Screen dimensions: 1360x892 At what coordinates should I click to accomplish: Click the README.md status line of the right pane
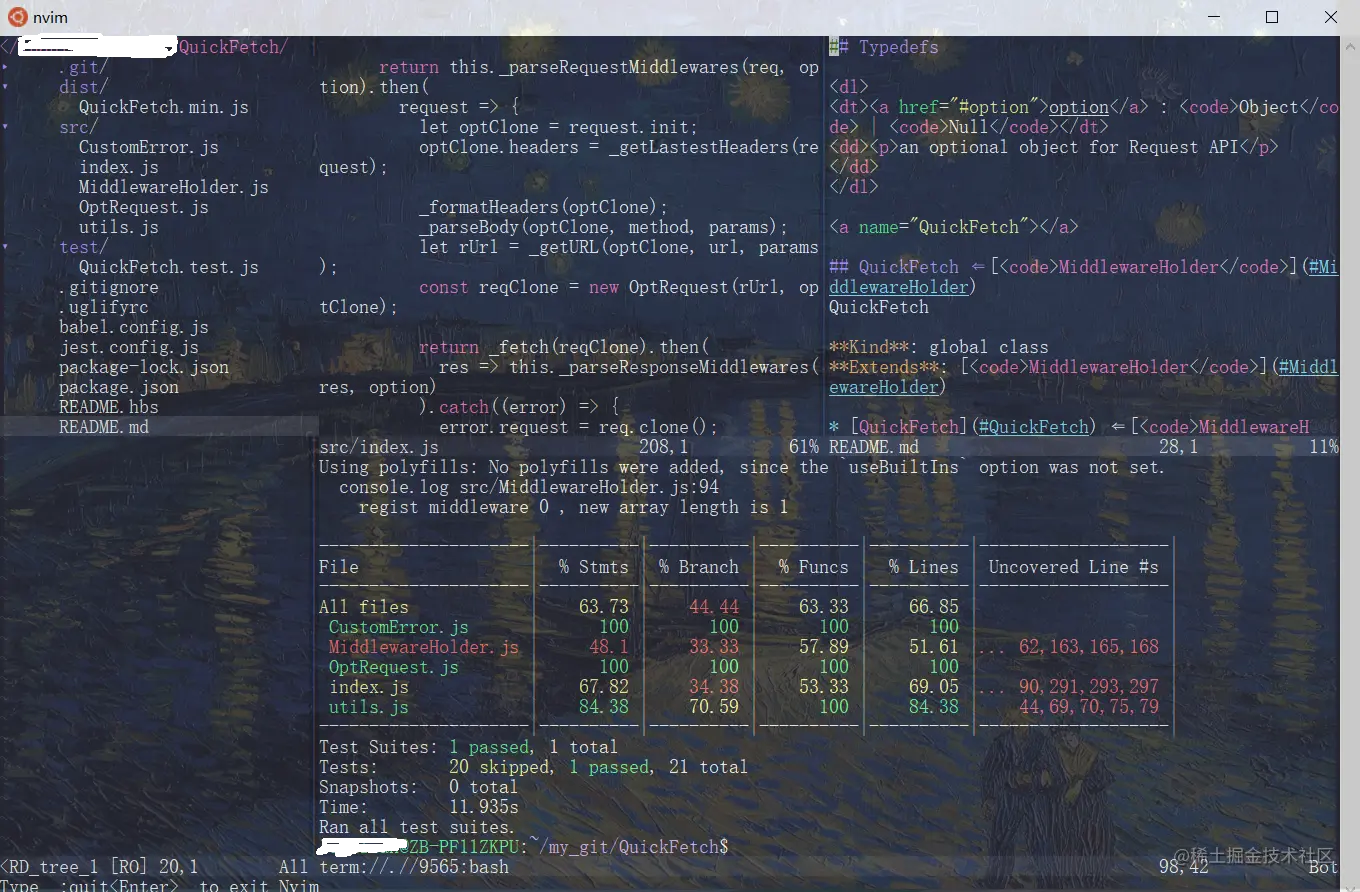1083,447
